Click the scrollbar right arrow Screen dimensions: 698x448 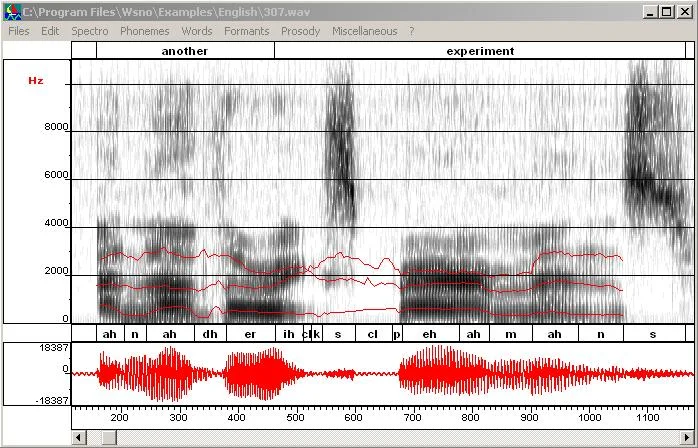(687, 437)
